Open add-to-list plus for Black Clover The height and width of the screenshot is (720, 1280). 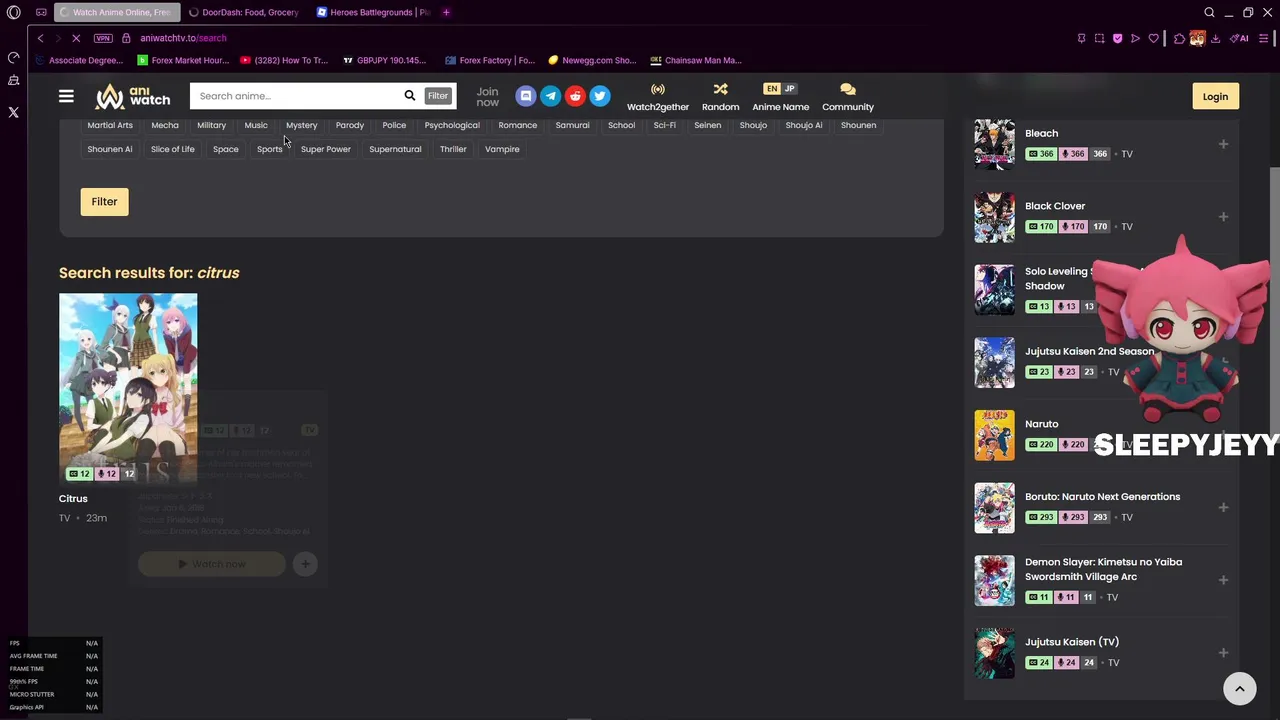(x=1223, y=217)
